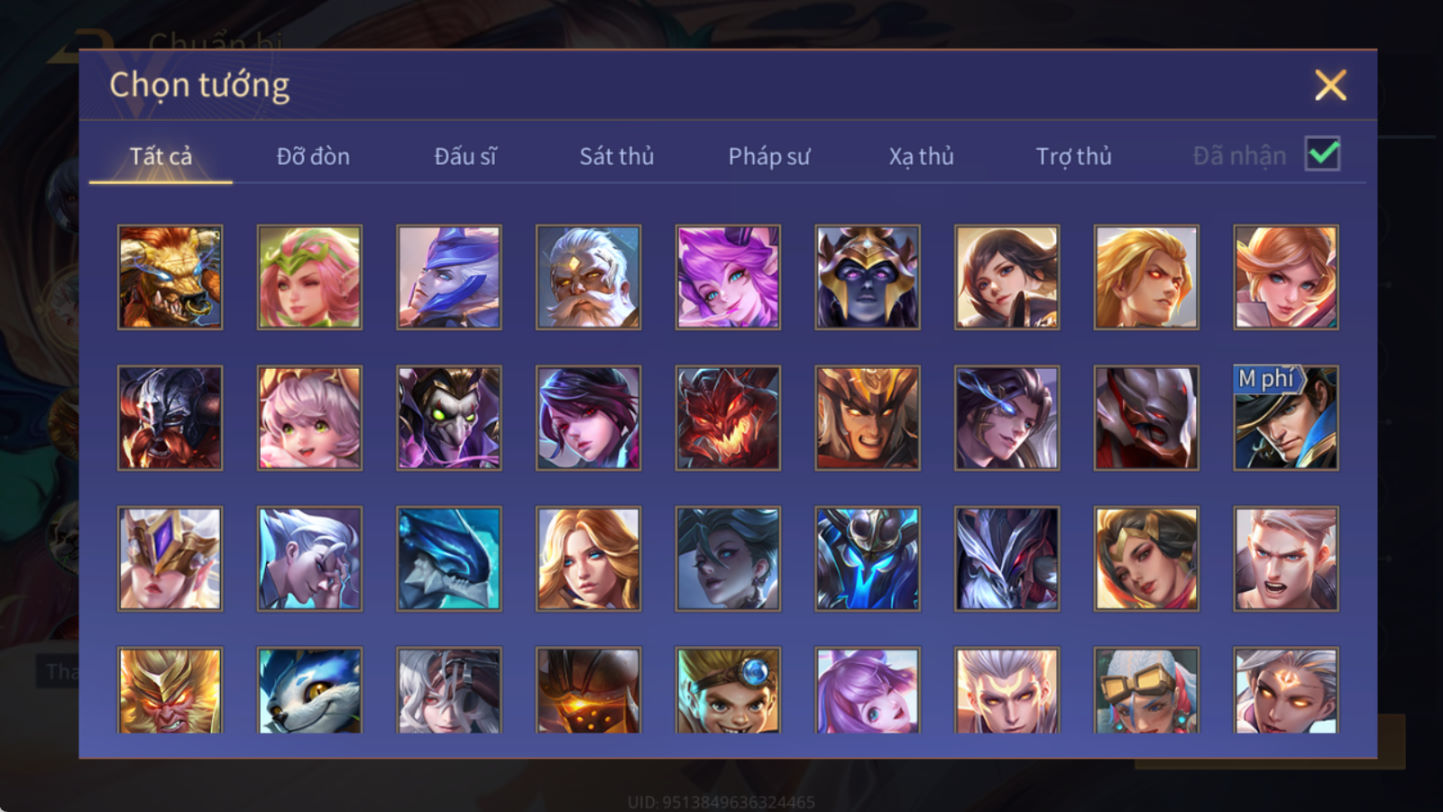Select the red horned demon hero portrait
Image resolution: width=1443 pixels, height=812 pixels.
coord(728,417)
